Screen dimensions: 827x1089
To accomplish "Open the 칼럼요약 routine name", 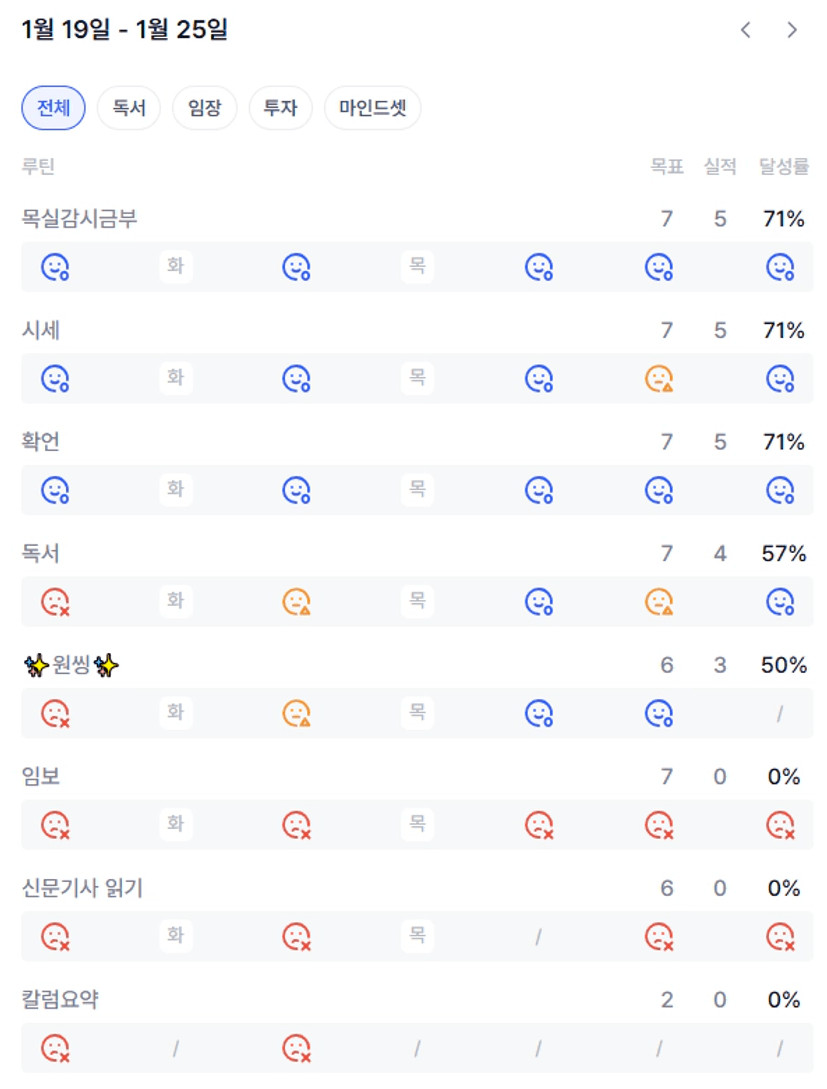I will 61,999.
